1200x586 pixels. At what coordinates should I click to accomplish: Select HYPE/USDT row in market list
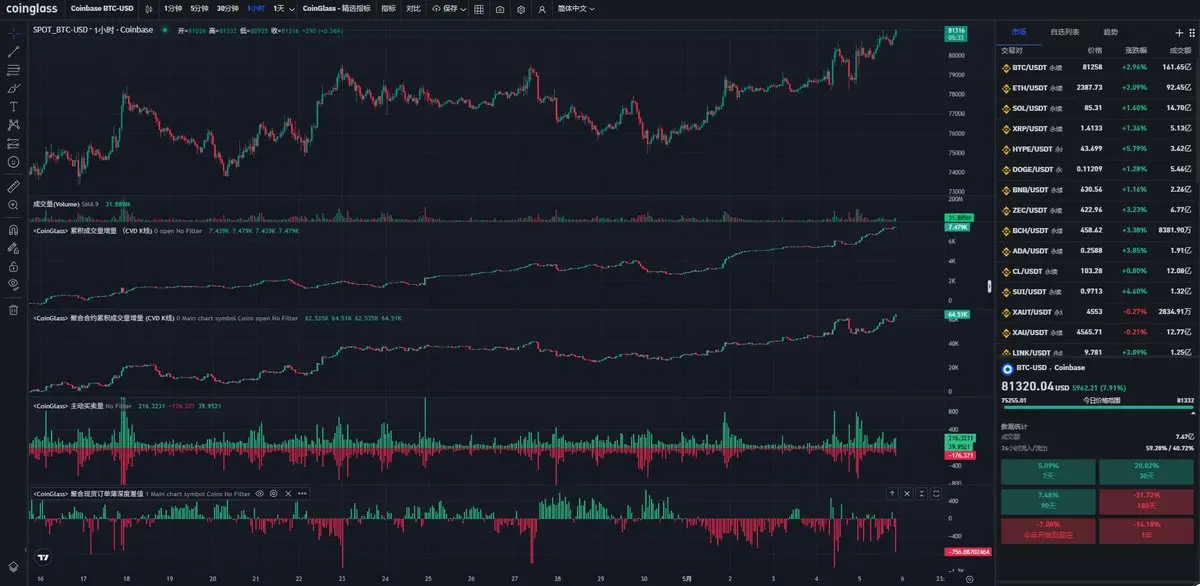(1097, 149)
